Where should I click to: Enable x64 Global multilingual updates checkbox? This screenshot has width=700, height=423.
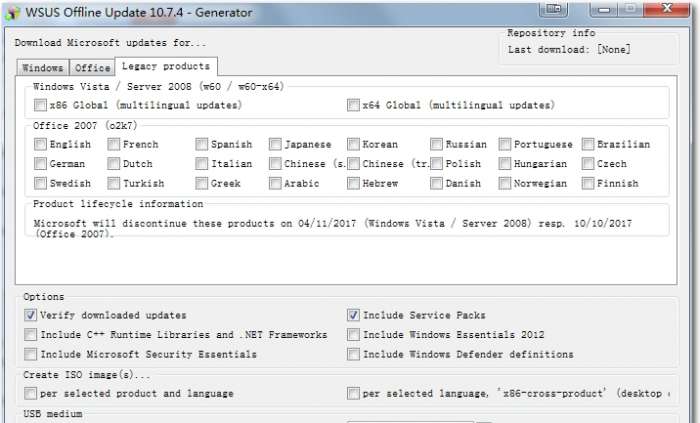point(353,105)
